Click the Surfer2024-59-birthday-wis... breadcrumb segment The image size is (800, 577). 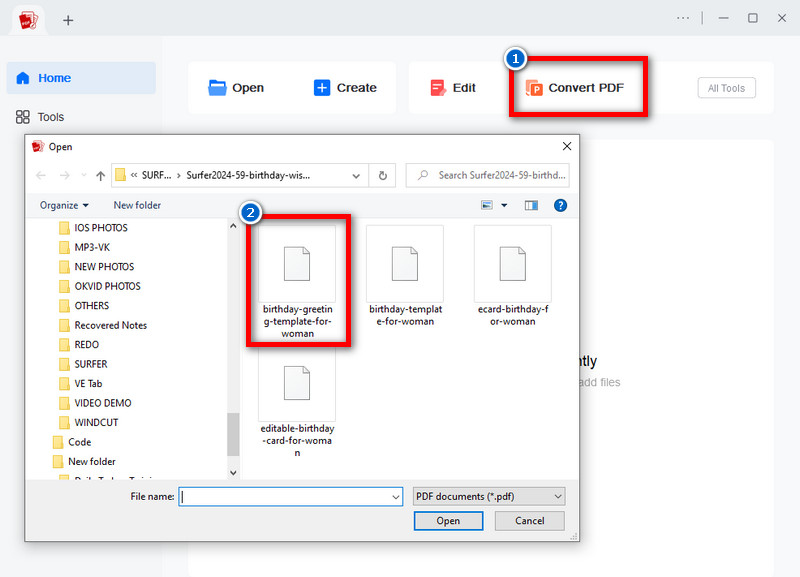pos(248,175)
